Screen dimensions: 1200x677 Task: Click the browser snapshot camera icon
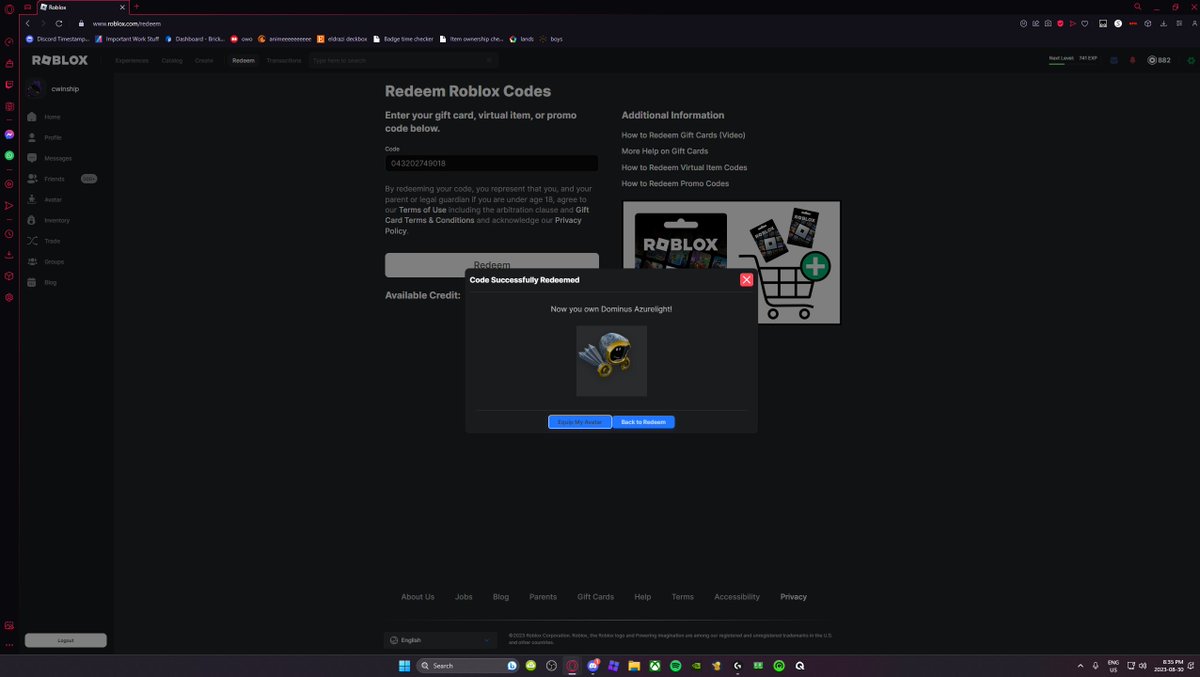(1047, 23)
